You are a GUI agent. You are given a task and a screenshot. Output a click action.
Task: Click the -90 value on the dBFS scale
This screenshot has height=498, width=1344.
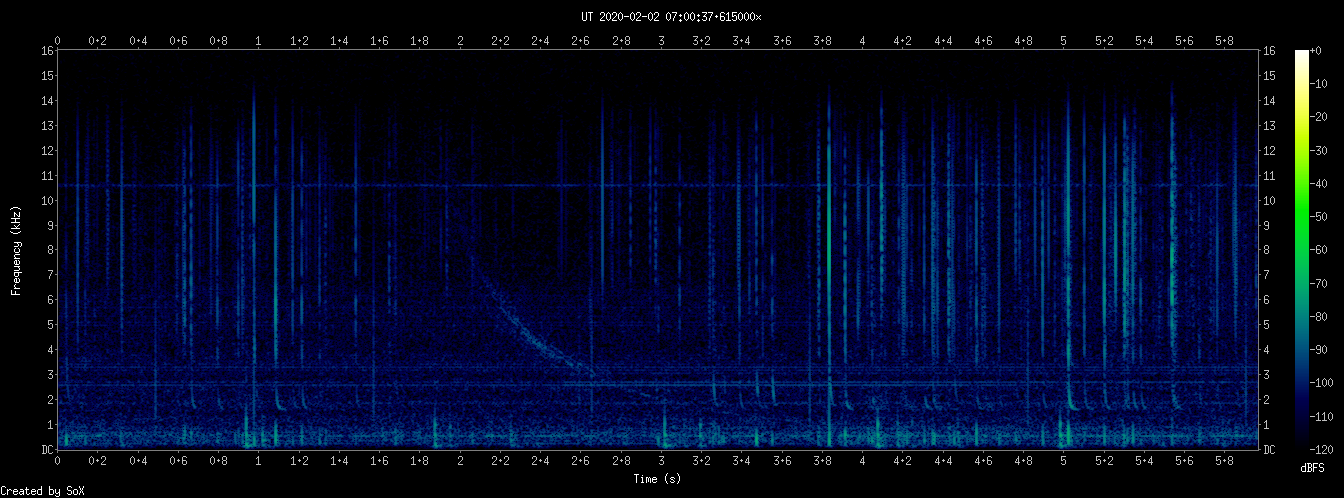coord(1321,350)
